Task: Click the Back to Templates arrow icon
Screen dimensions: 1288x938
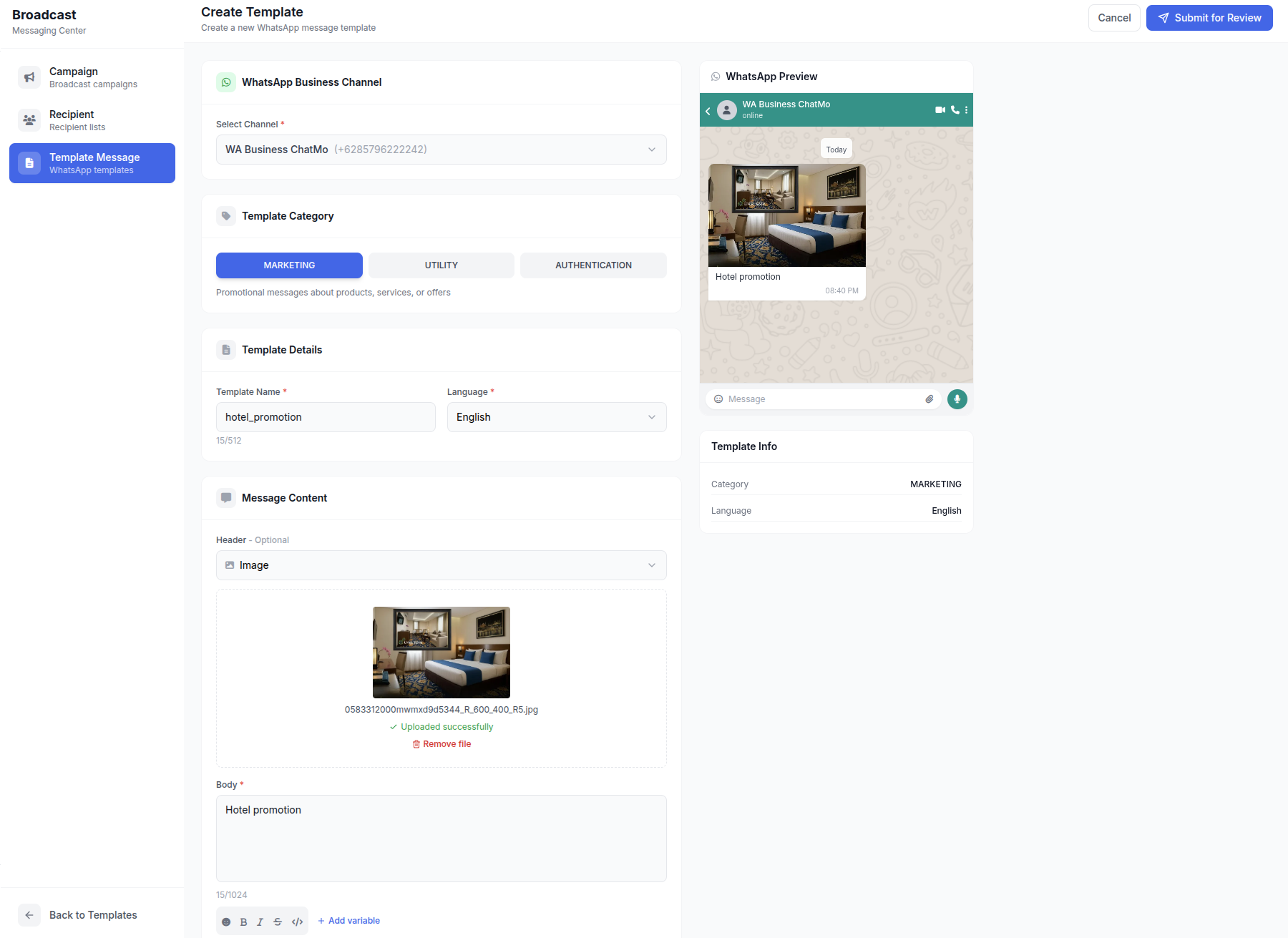Action: coord(29,915)
